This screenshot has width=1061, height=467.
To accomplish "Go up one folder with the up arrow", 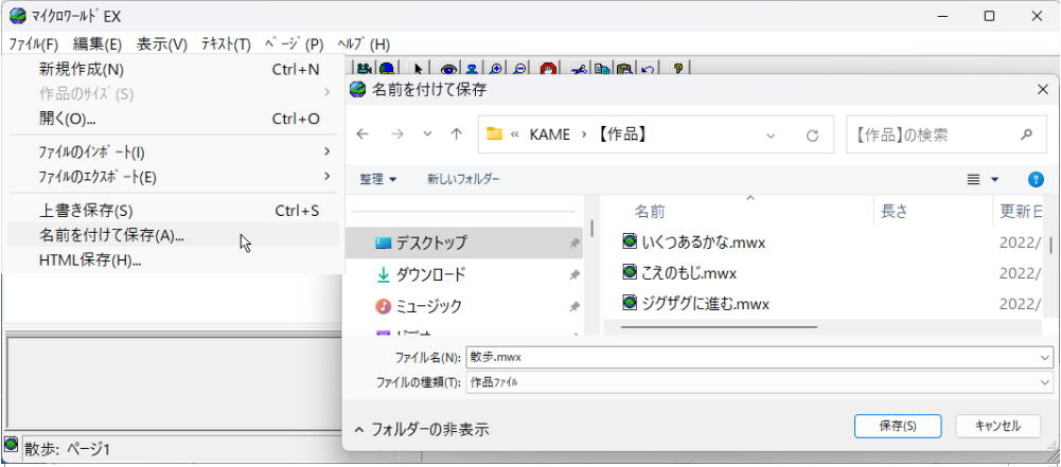I will [457, 134].
